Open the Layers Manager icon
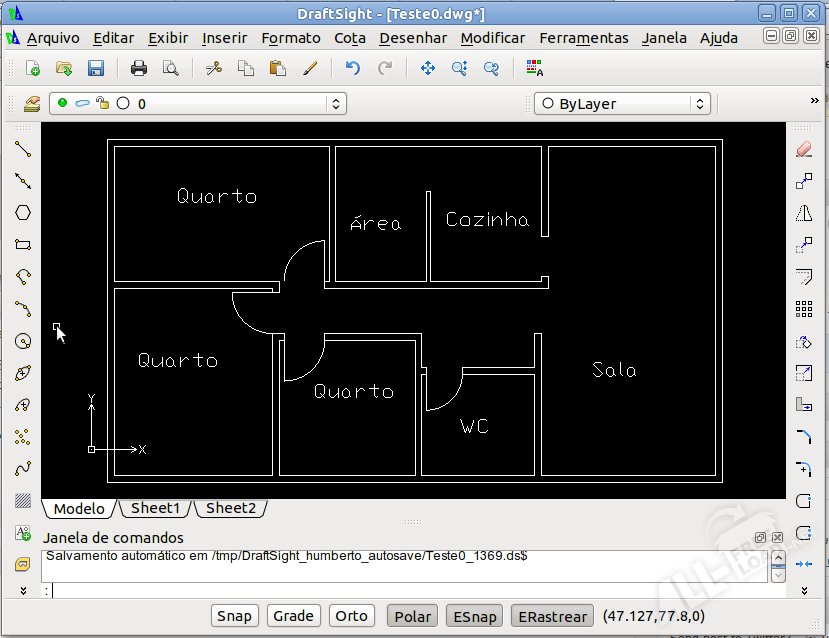Viewport: 829px width, 638px height. click(30, 103)
